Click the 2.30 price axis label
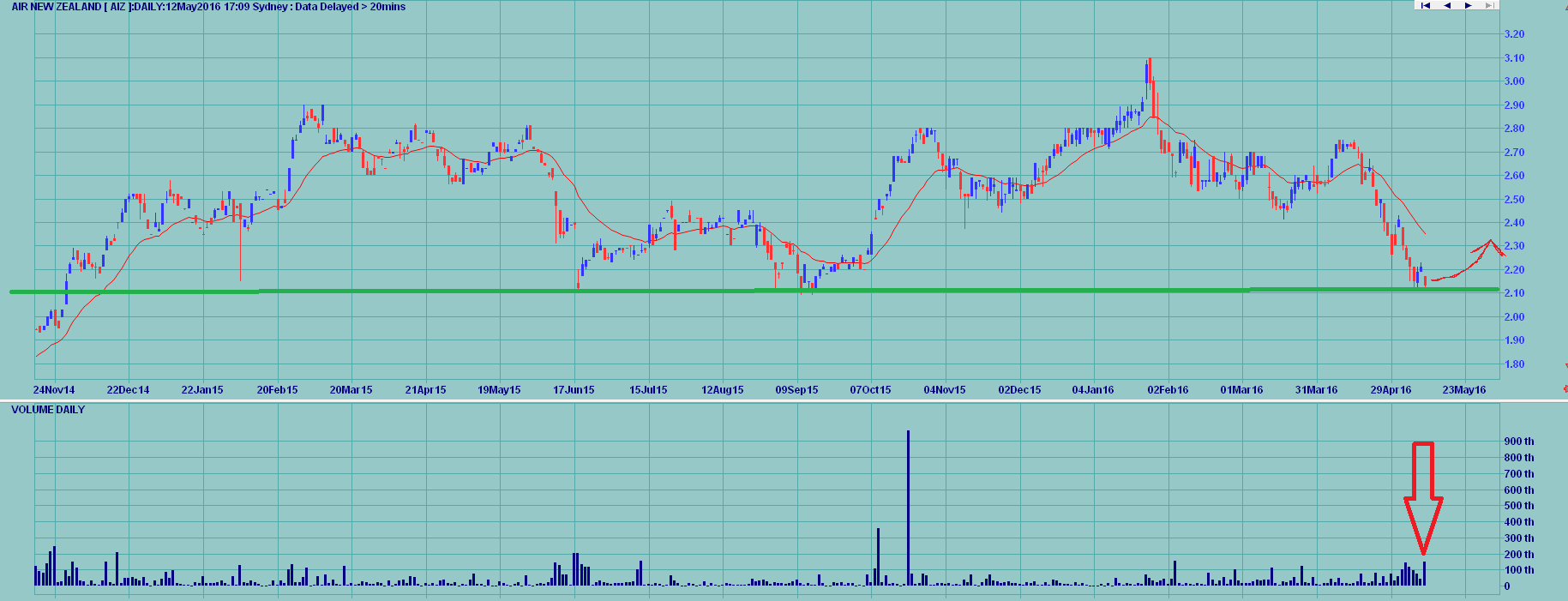1568x601 pixels. pos(1515,246)
